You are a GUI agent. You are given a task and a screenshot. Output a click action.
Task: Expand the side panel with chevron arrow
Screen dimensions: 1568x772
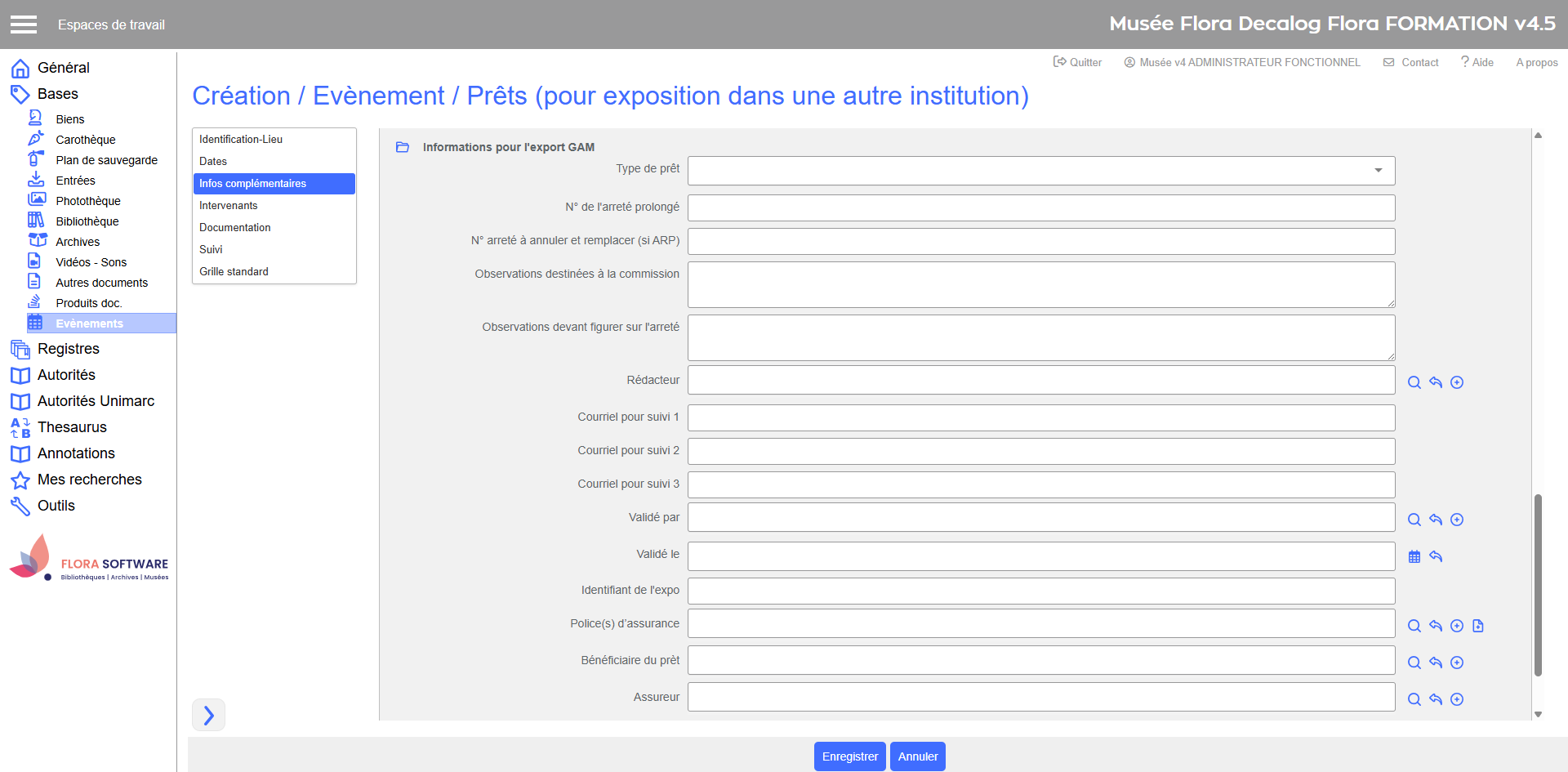(208, 715)
